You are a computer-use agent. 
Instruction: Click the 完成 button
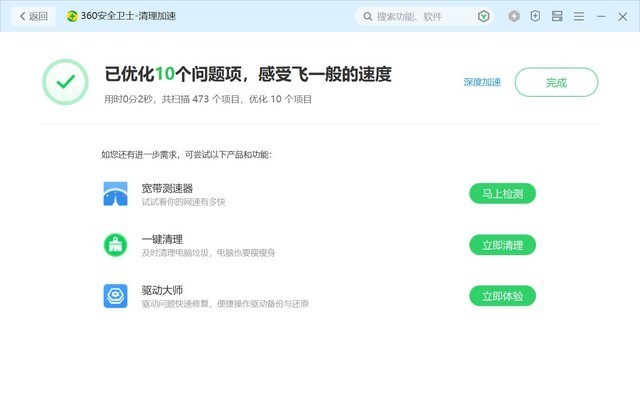tap(556, 82)
